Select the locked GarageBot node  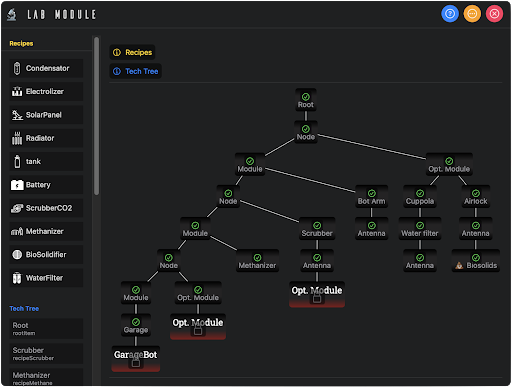coord(136,359)
